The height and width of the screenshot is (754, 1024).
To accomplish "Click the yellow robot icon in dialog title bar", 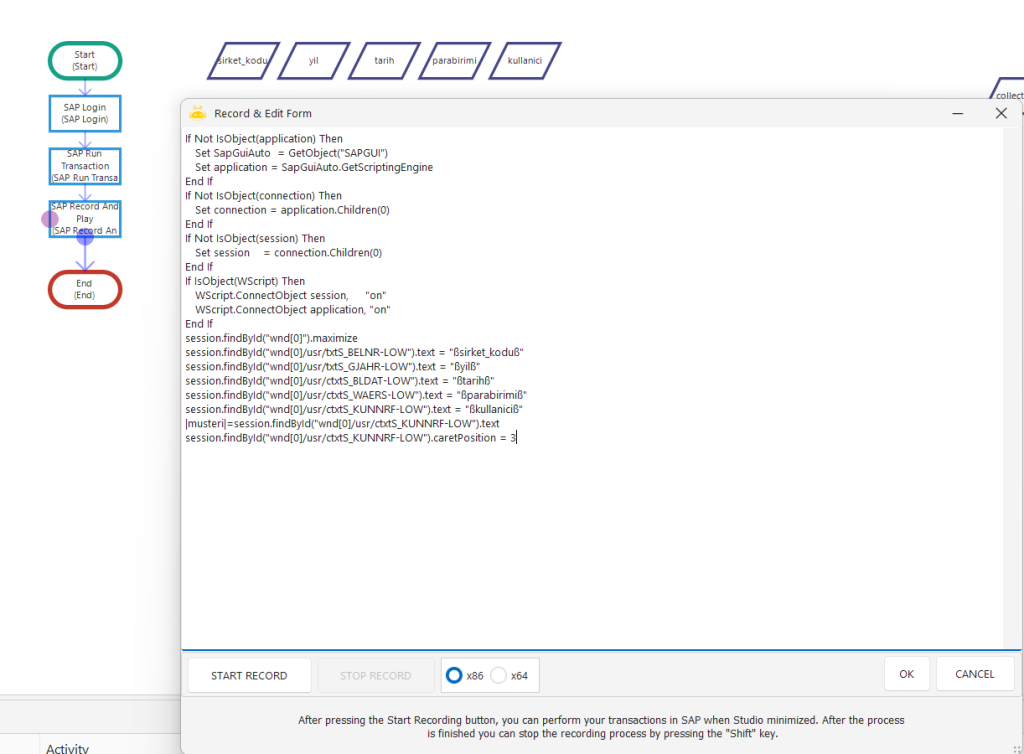I will point(197,113).
